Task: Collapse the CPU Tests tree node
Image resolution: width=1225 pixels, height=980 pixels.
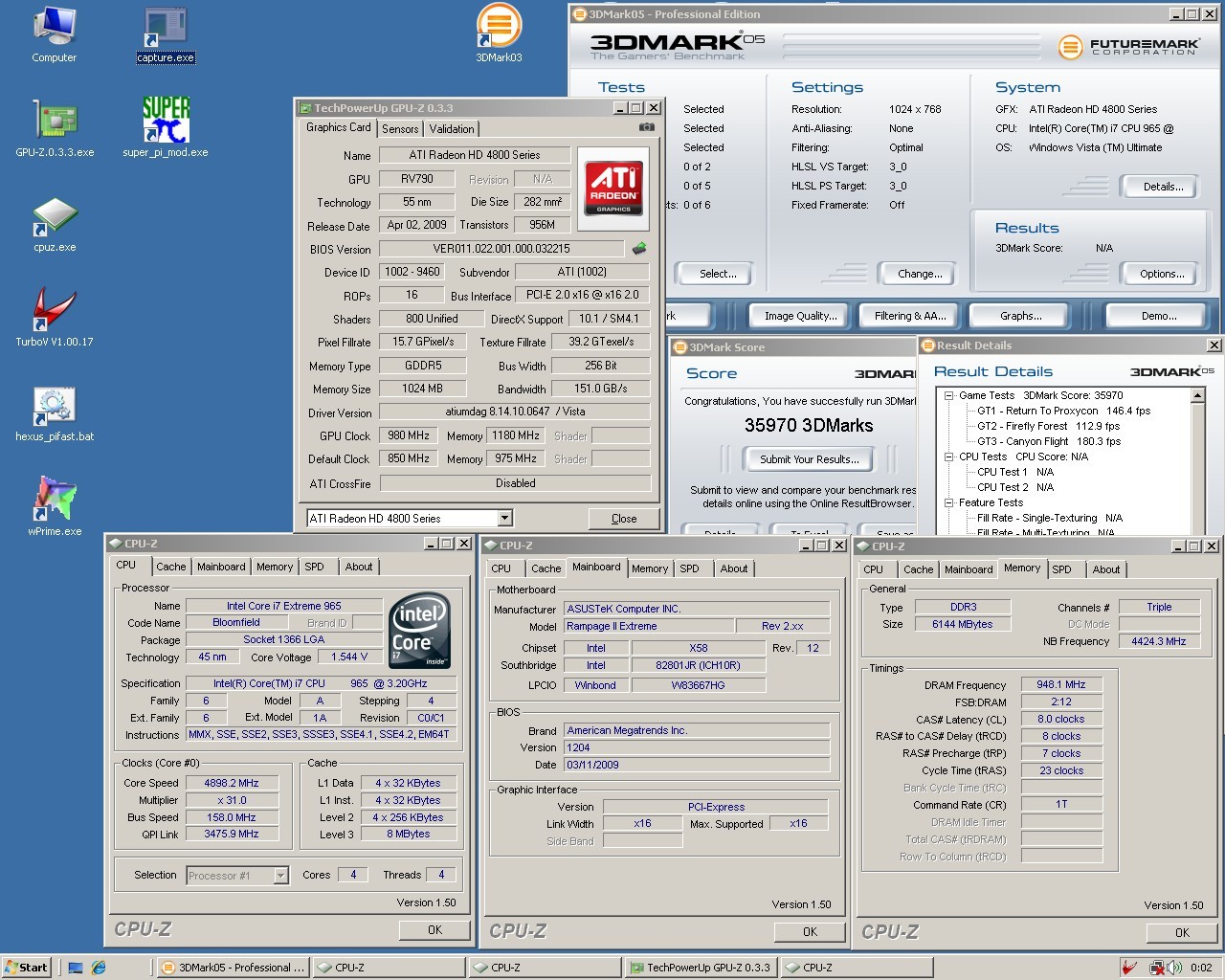Action: point(948,457)
